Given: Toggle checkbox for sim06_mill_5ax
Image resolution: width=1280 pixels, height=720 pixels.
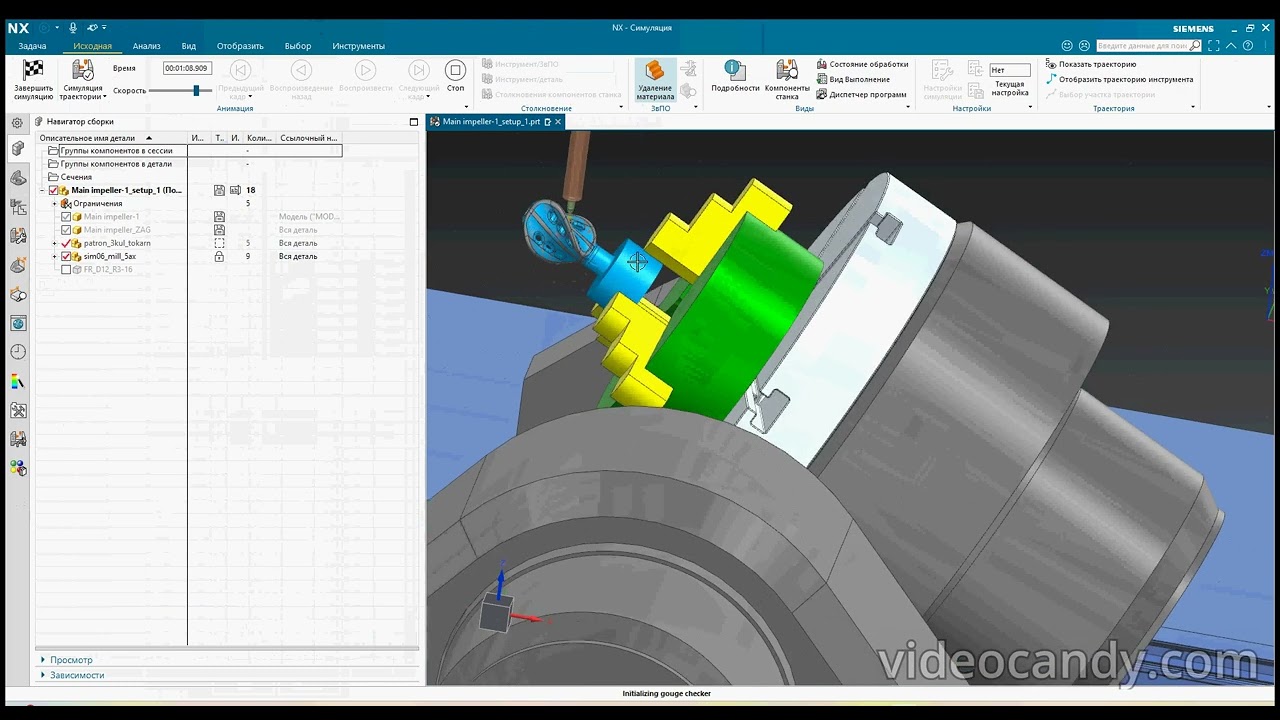Looking at the screenshot, I should point(66,256).
